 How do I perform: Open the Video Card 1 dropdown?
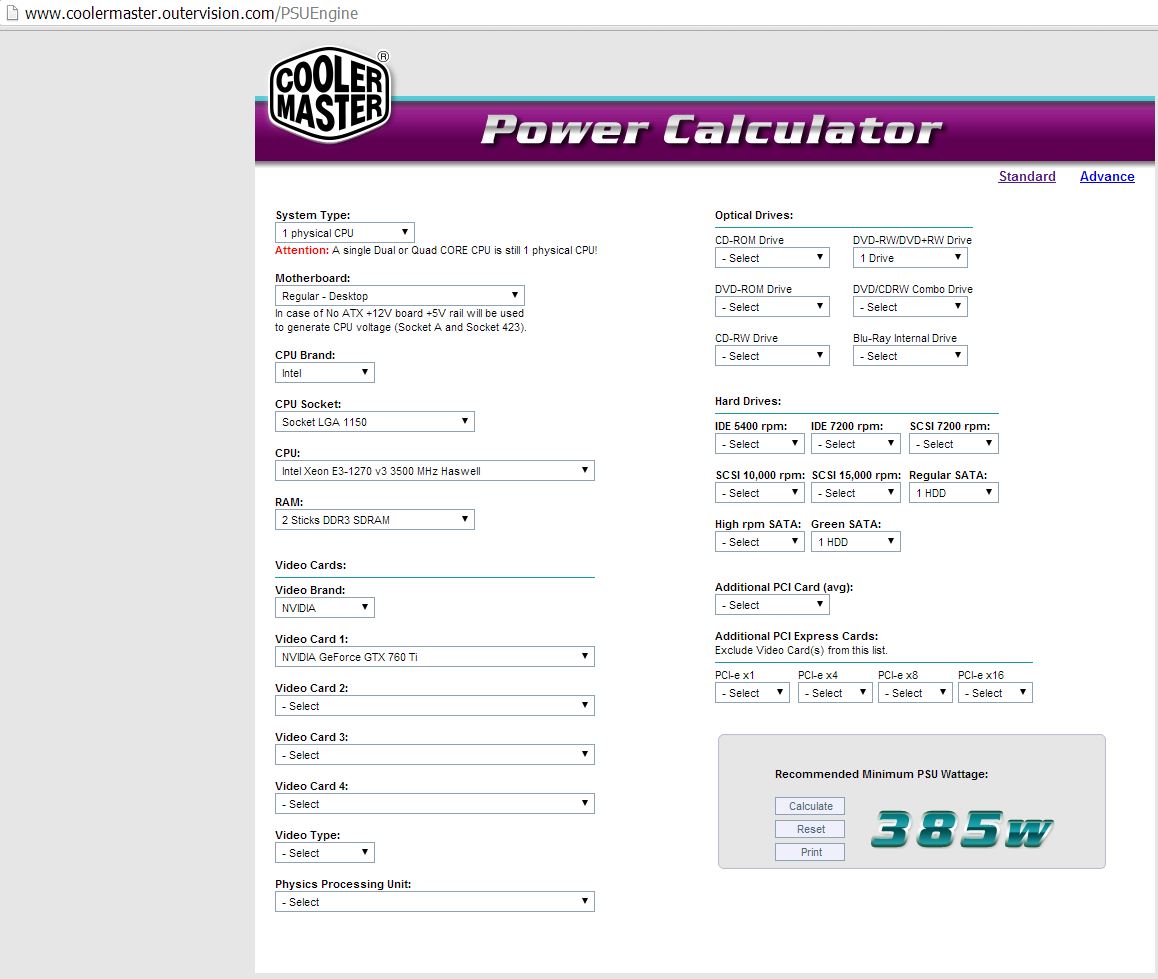434,656
